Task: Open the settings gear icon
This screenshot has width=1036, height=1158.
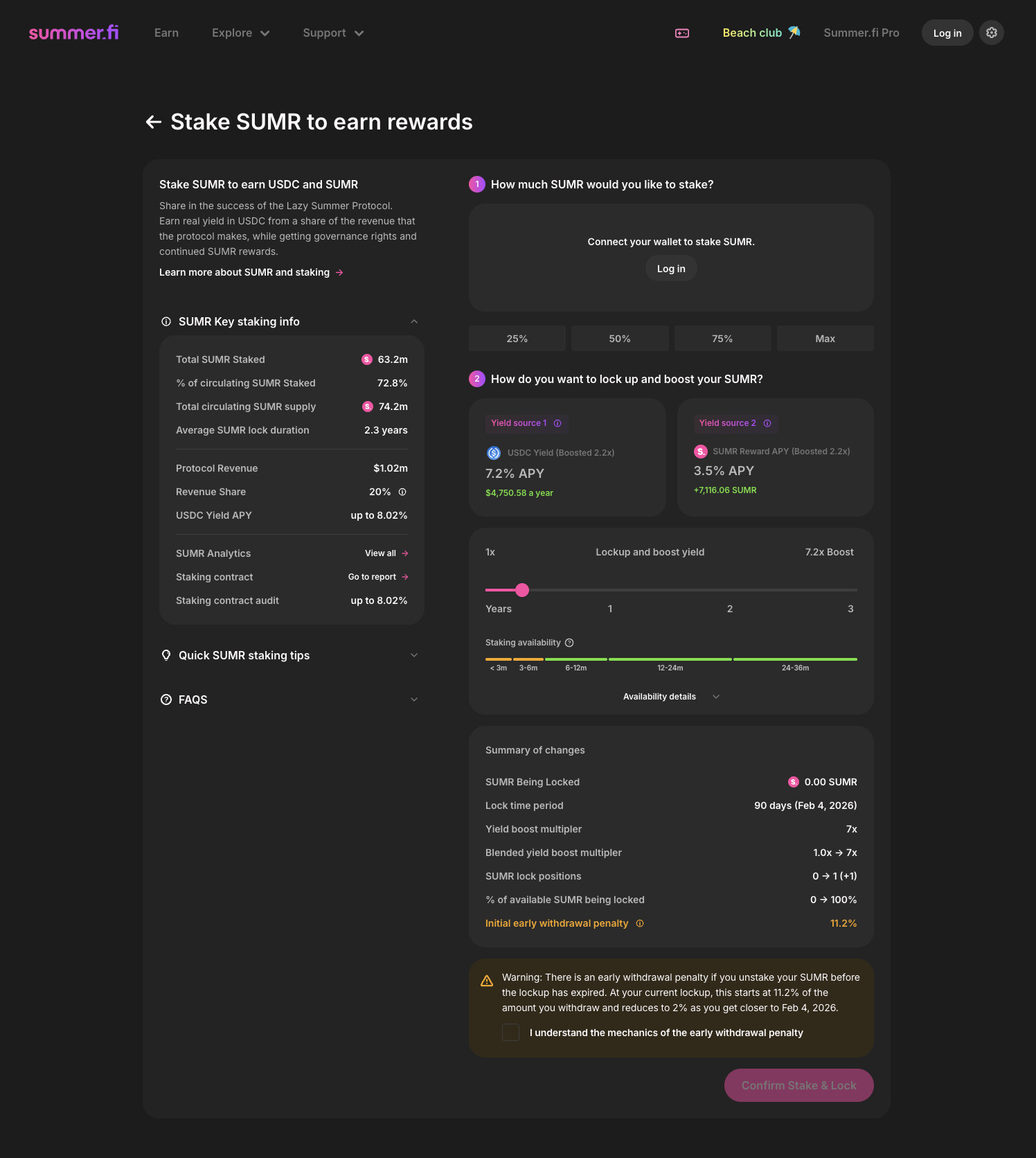Action: (992, 33)
